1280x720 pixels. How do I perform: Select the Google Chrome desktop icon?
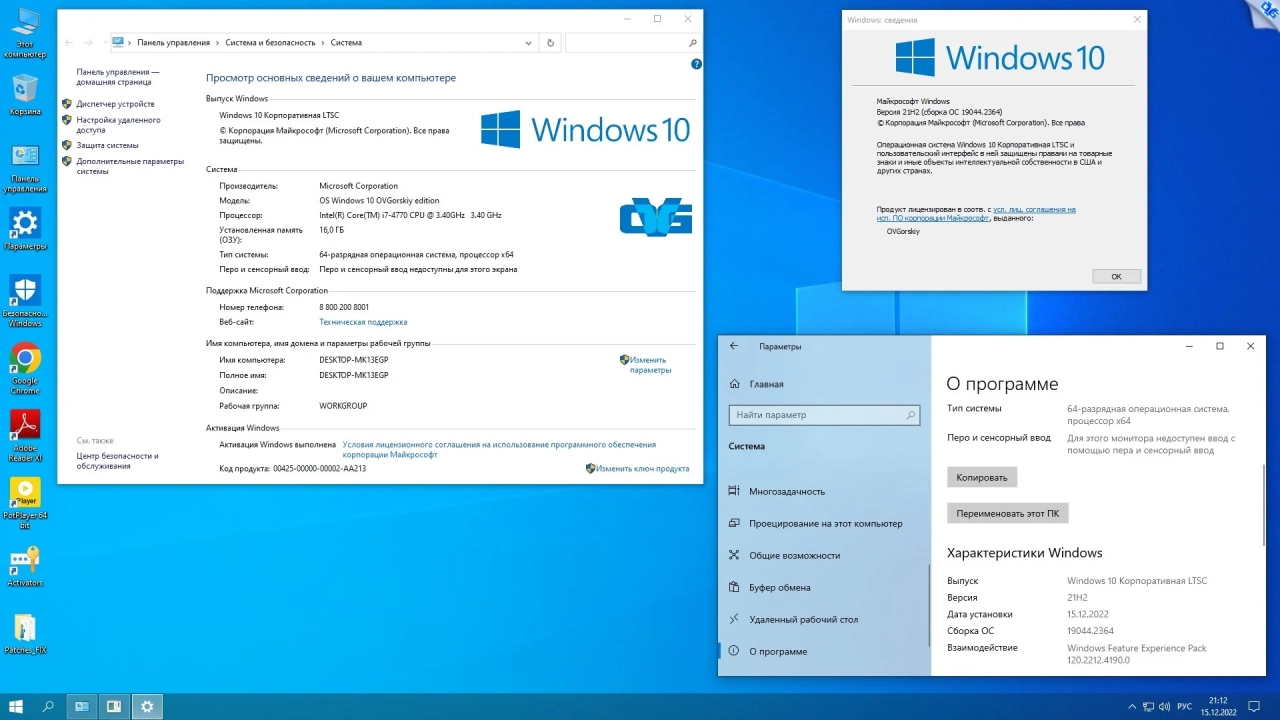(25, 368)
